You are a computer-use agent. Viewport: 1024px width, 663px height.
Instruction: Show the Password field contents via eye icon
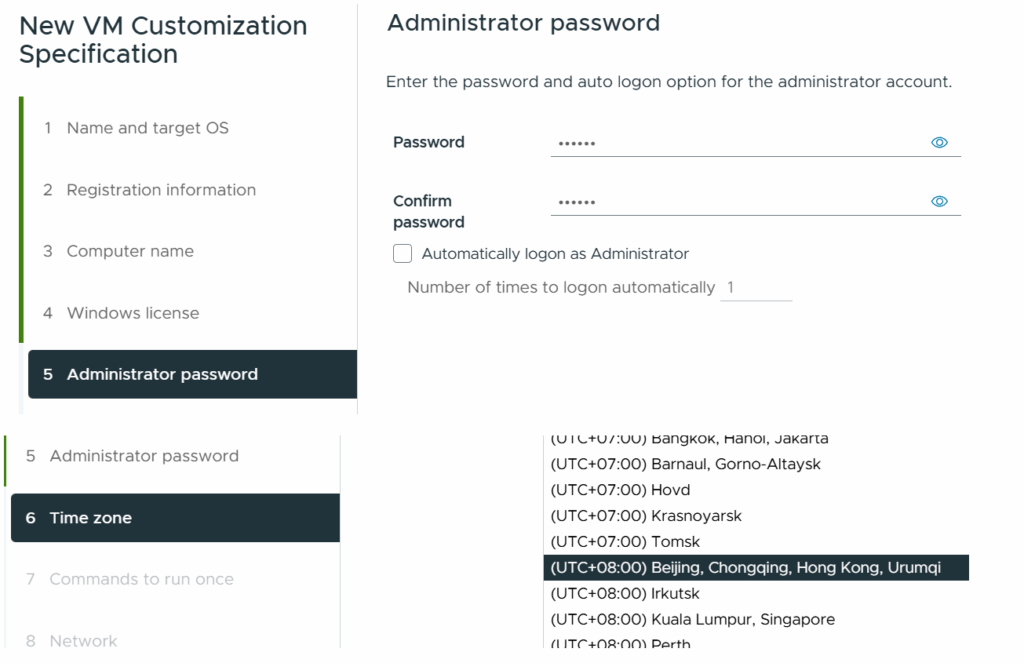click(x=939, y=142)
